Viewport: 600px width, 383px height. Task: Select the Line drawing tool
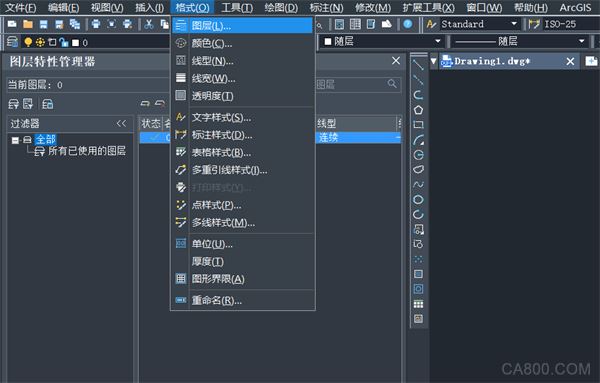pos(418,65)
